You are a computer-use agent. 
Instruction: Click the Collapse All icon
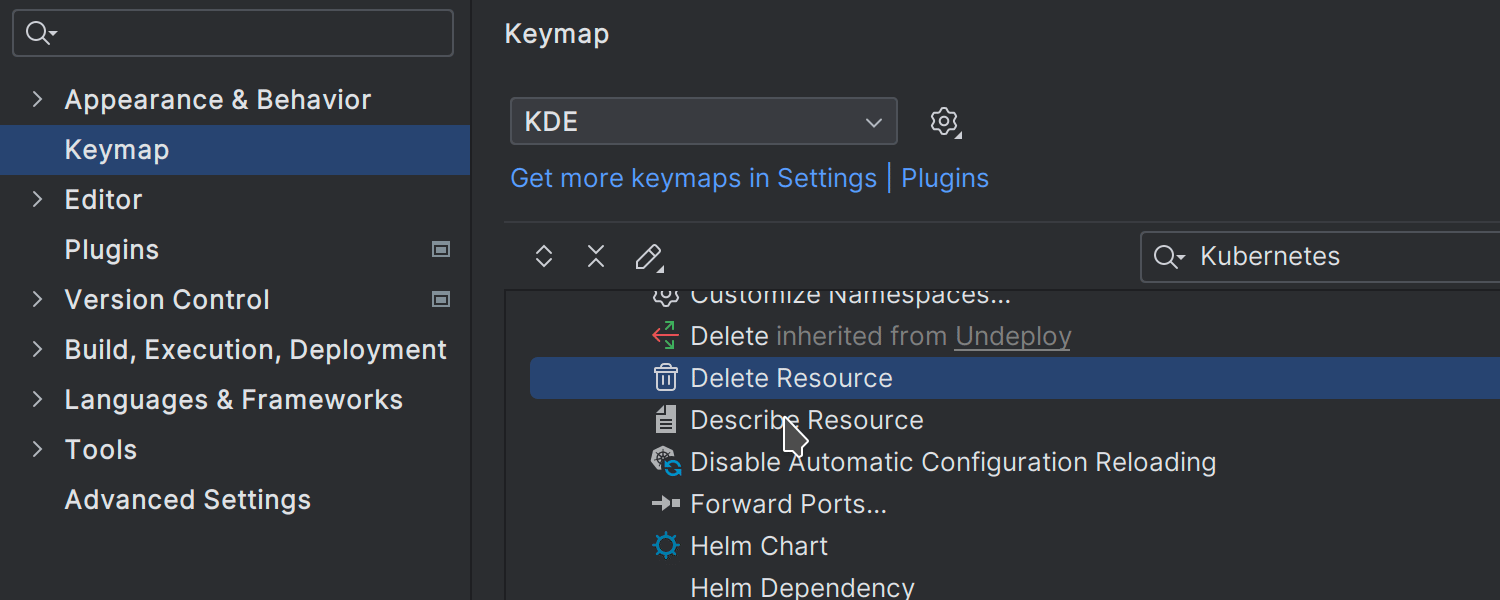[x=596, y=257]
